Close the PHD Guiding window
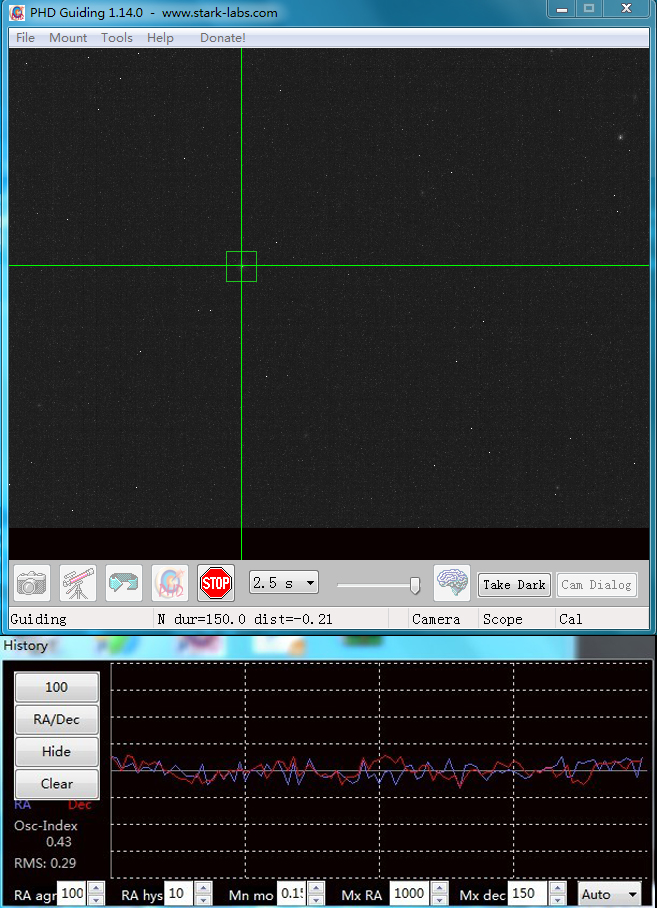 pos(626,9)
